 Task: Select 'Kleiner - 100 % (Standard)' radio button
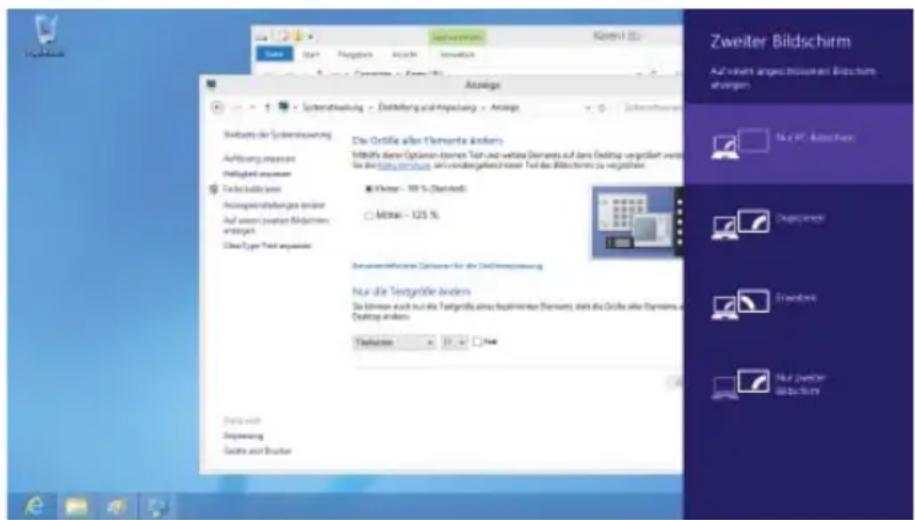tap(369, 189)
